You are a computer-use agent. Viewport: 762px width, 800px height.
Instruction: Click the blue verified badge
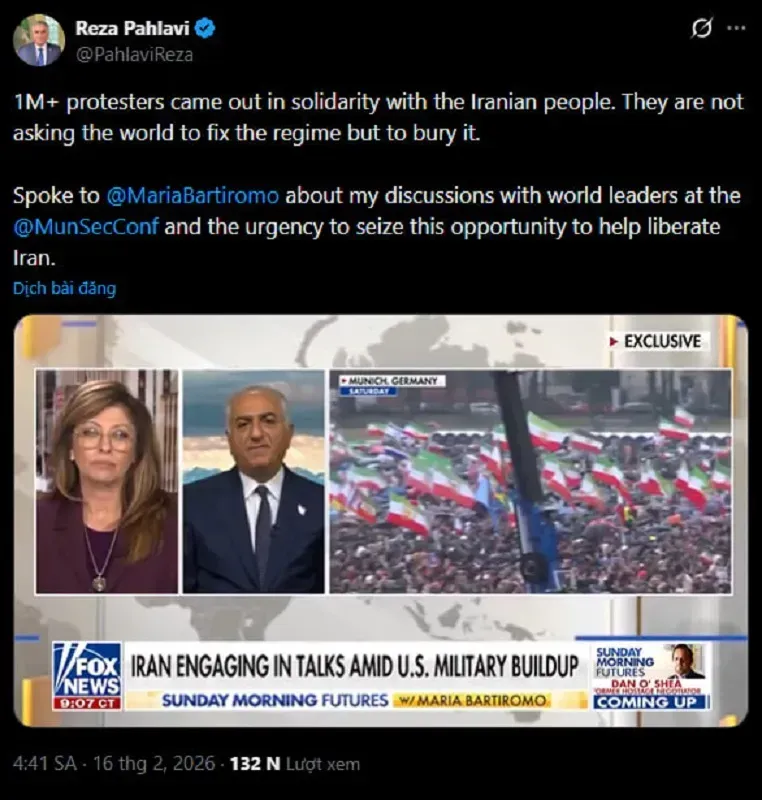(206, 28)
